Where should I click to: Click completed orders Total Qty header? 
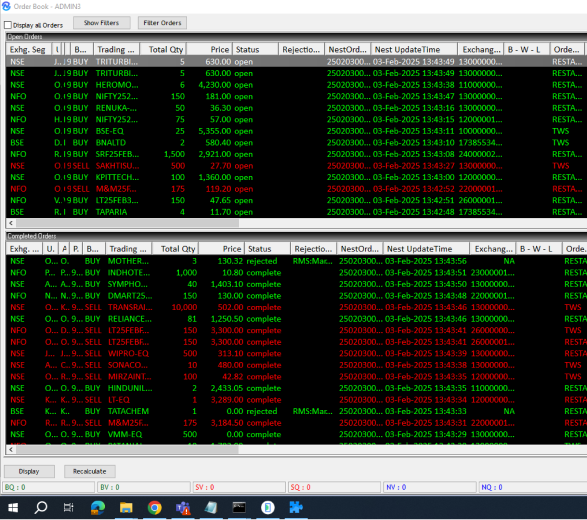click(x=175, y=249)
